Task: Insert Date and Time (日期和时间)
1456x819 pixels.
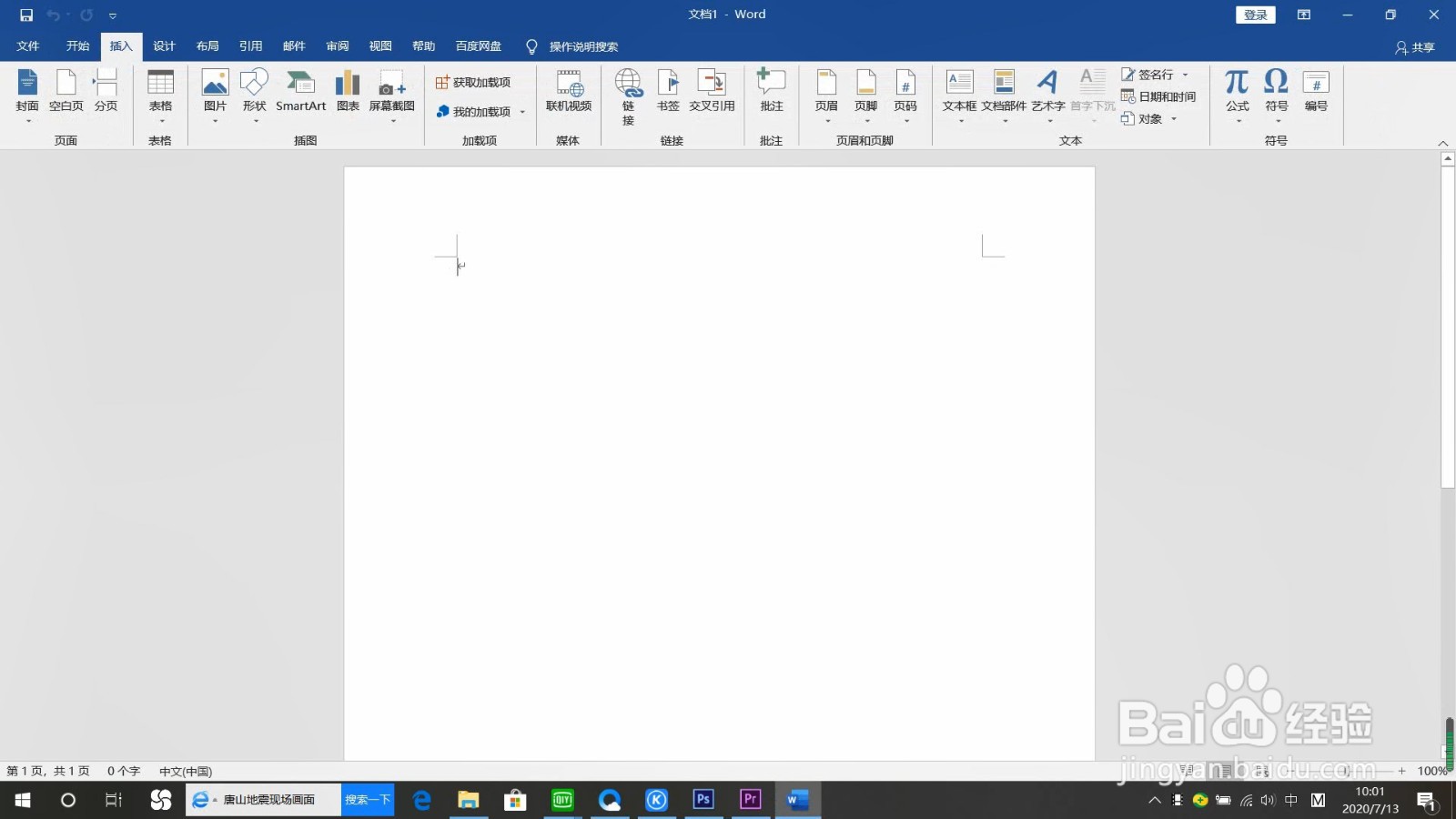Action: pos(1158,96)
